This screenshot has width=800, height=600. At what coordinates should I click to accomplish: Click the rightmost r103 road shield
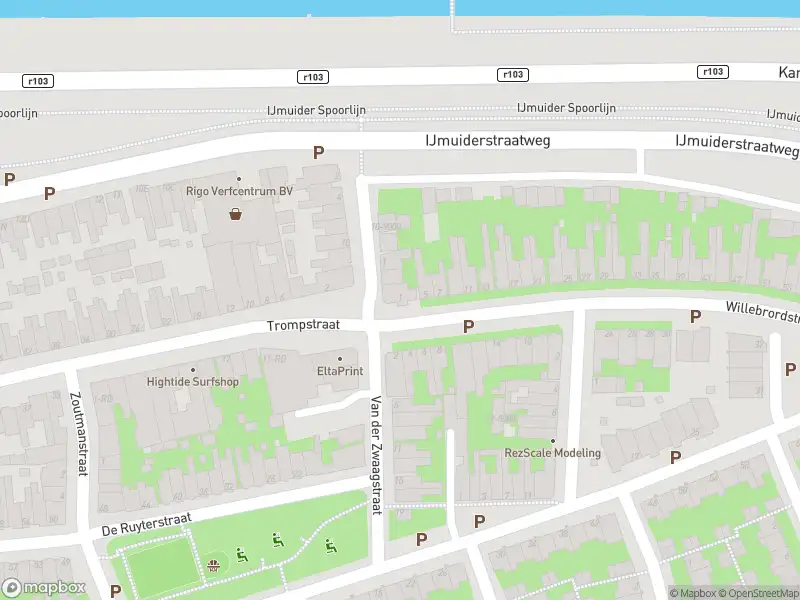coord(713,71)
